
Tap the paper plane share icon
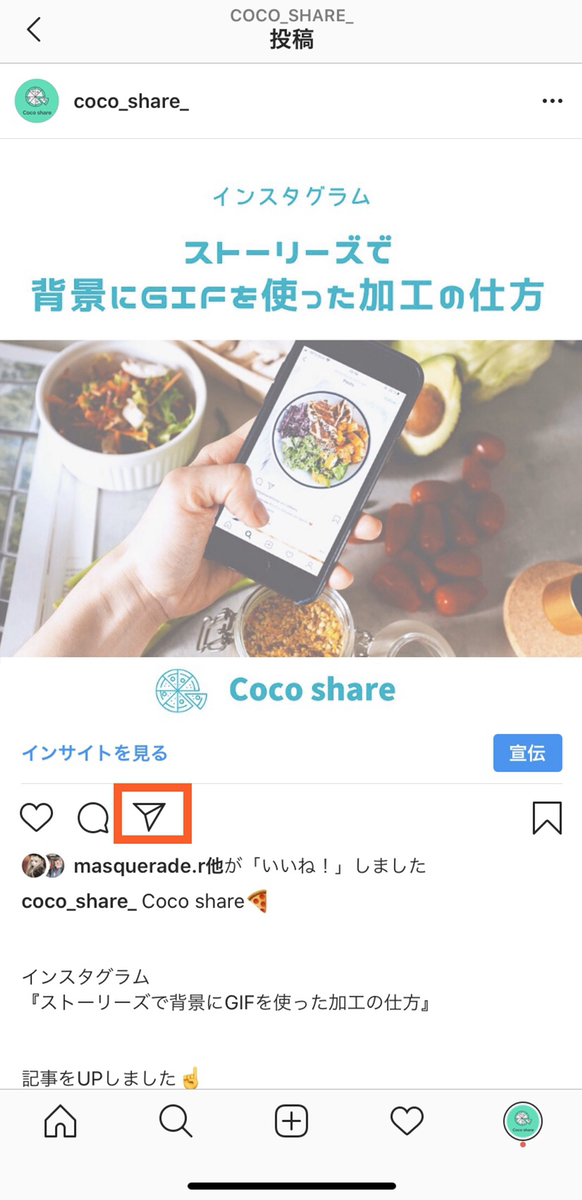tap(150, 818)
